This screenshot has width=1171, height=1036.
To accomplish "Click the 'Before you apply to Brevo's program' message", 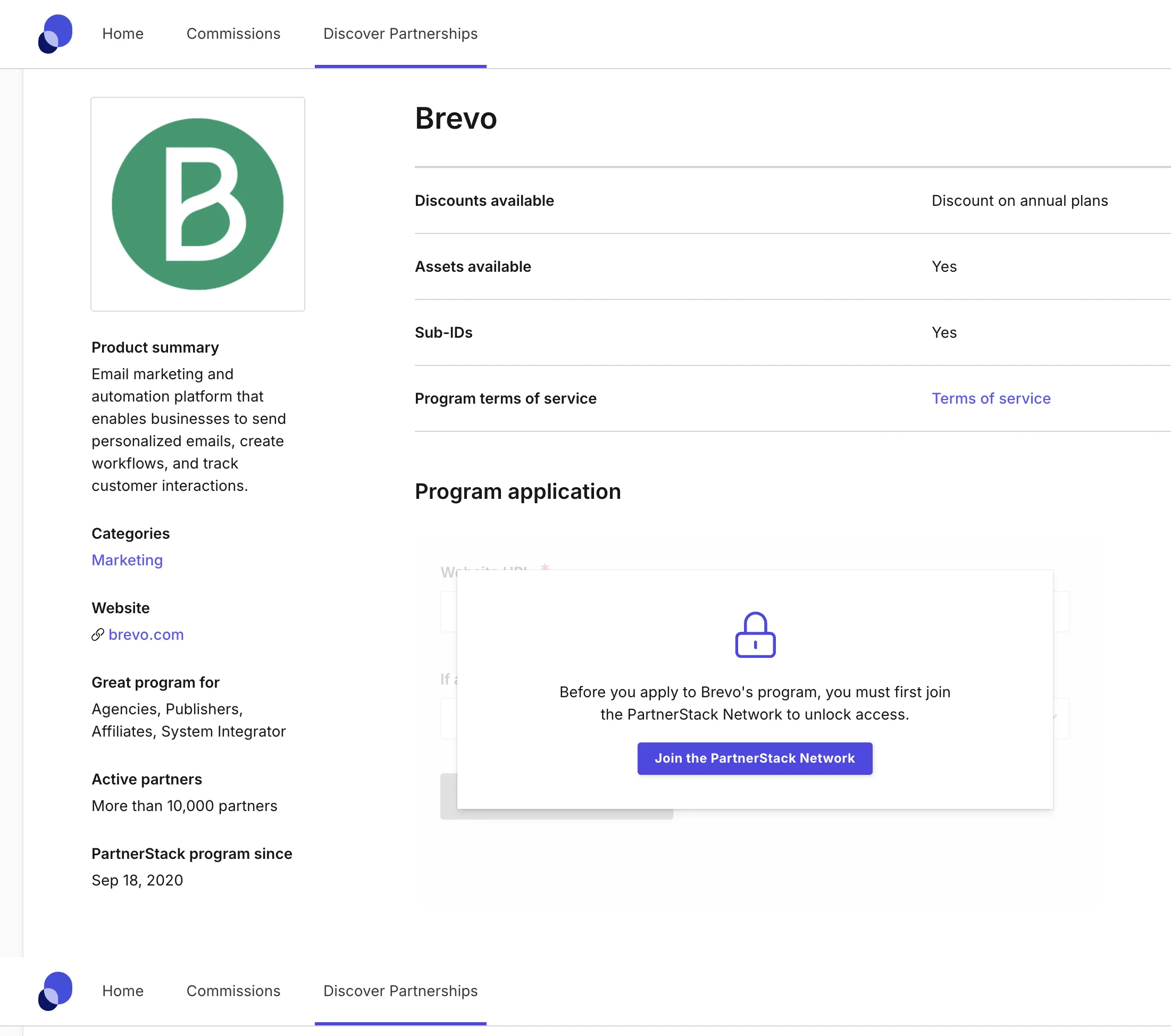I will 755,703.
